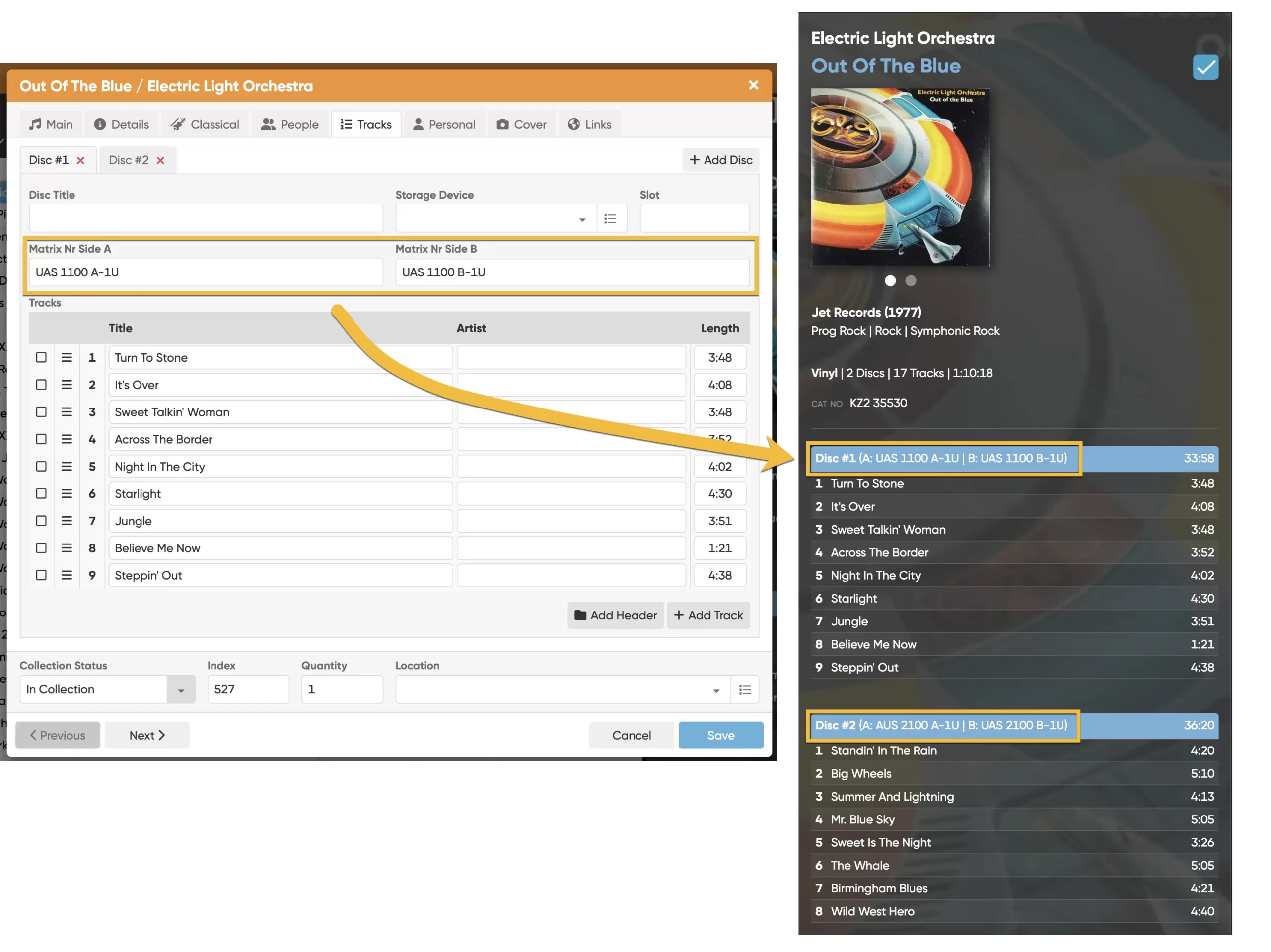Open the Classical tab
The width and height of the screenshot is (1271, 952).
pyautogui.click(x=205, y=124)
